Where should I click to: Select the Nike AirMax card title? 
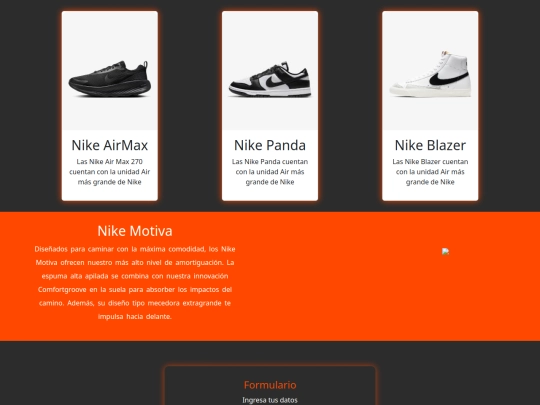110,145
